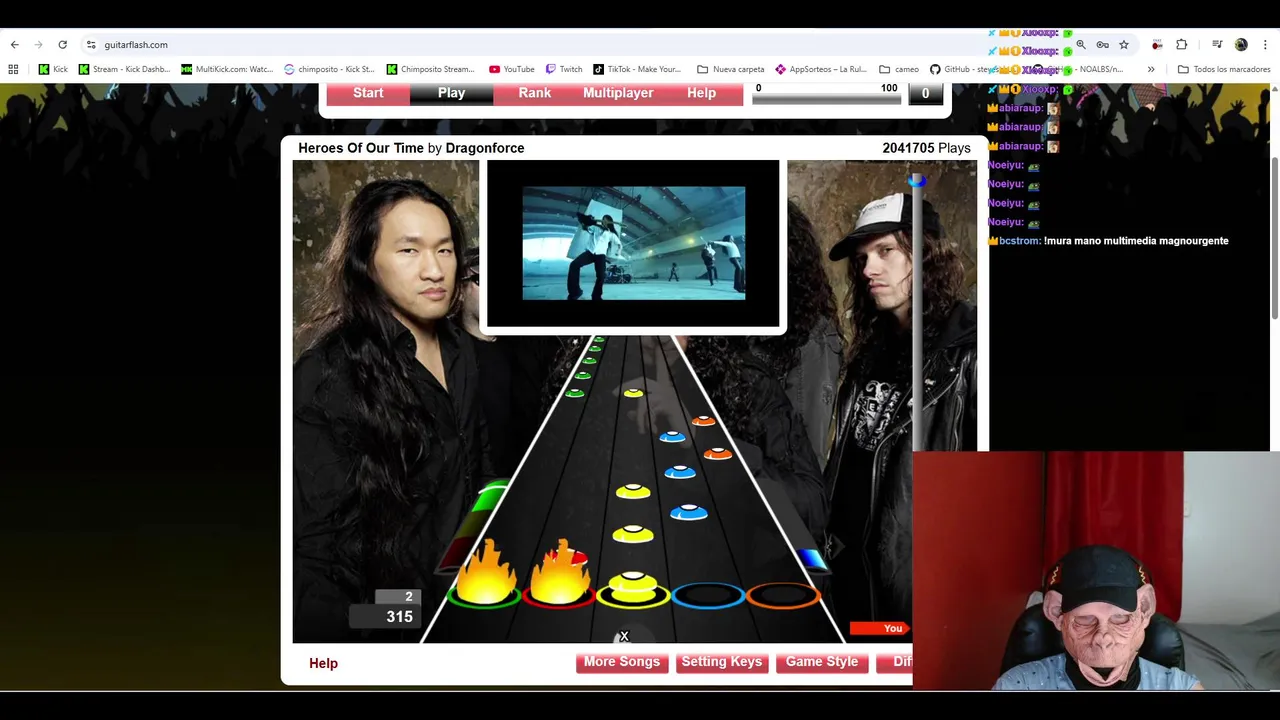Click the bcstrom chat message
Screen dimensions: 1280x720
[x=1109, y=241]
